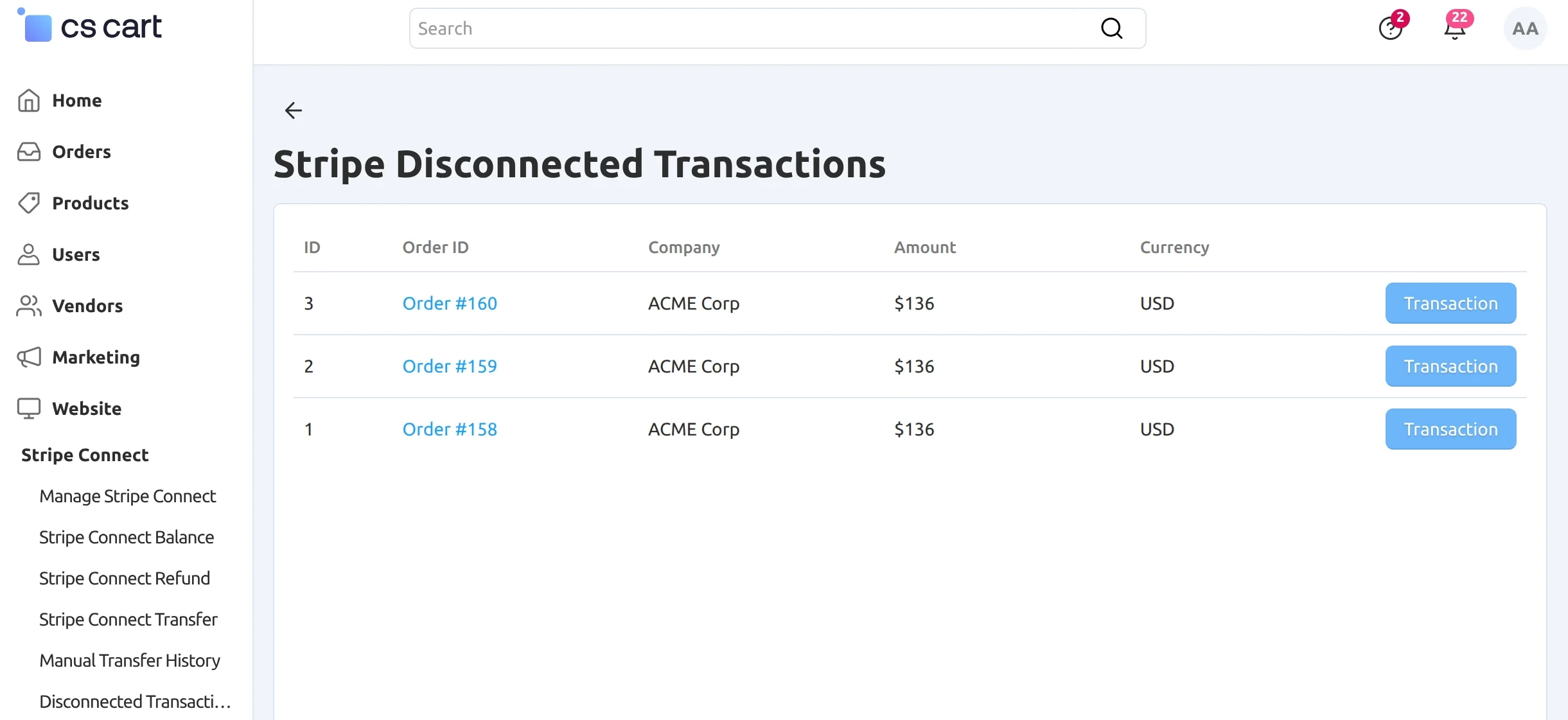Image resolution: width=1568 pixels, height=720 pixels.
Task: Click USD in Order #159 row
Action: pos(1158,366)
